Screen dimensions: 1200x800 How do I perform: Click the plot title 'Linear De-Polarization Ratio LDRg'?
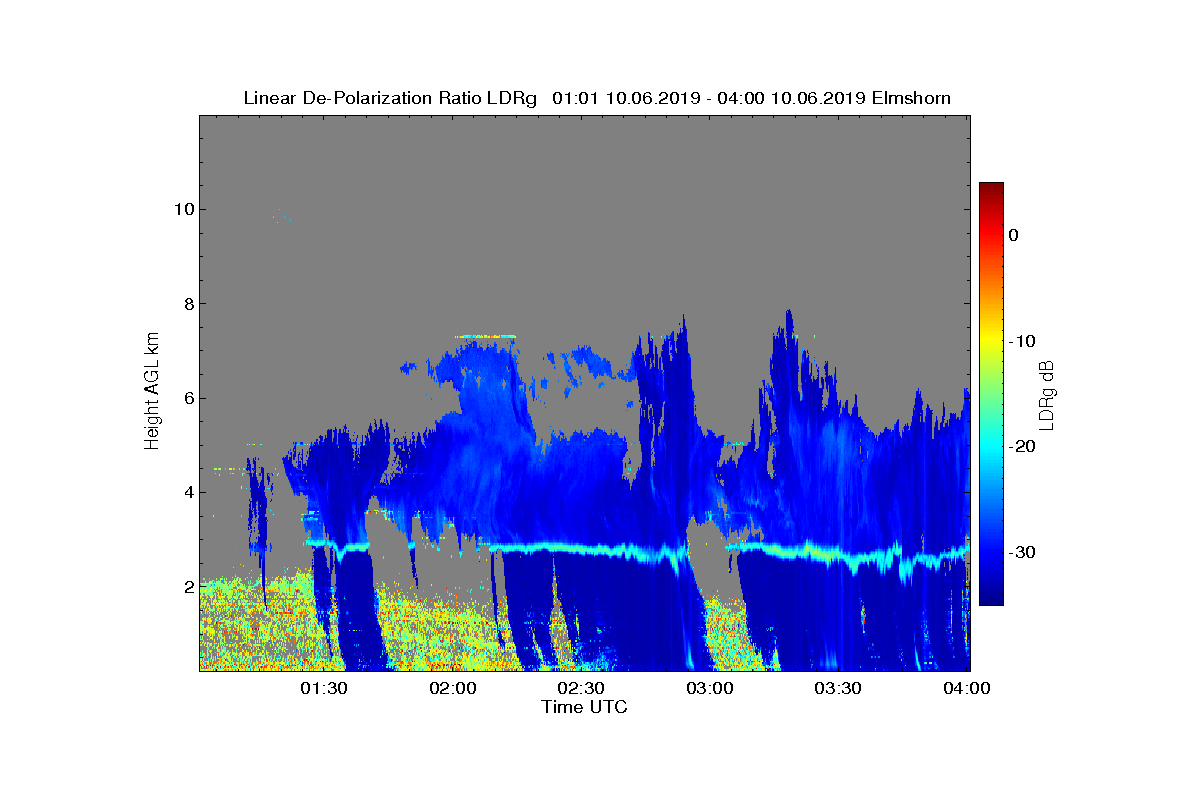coord(392,98)
